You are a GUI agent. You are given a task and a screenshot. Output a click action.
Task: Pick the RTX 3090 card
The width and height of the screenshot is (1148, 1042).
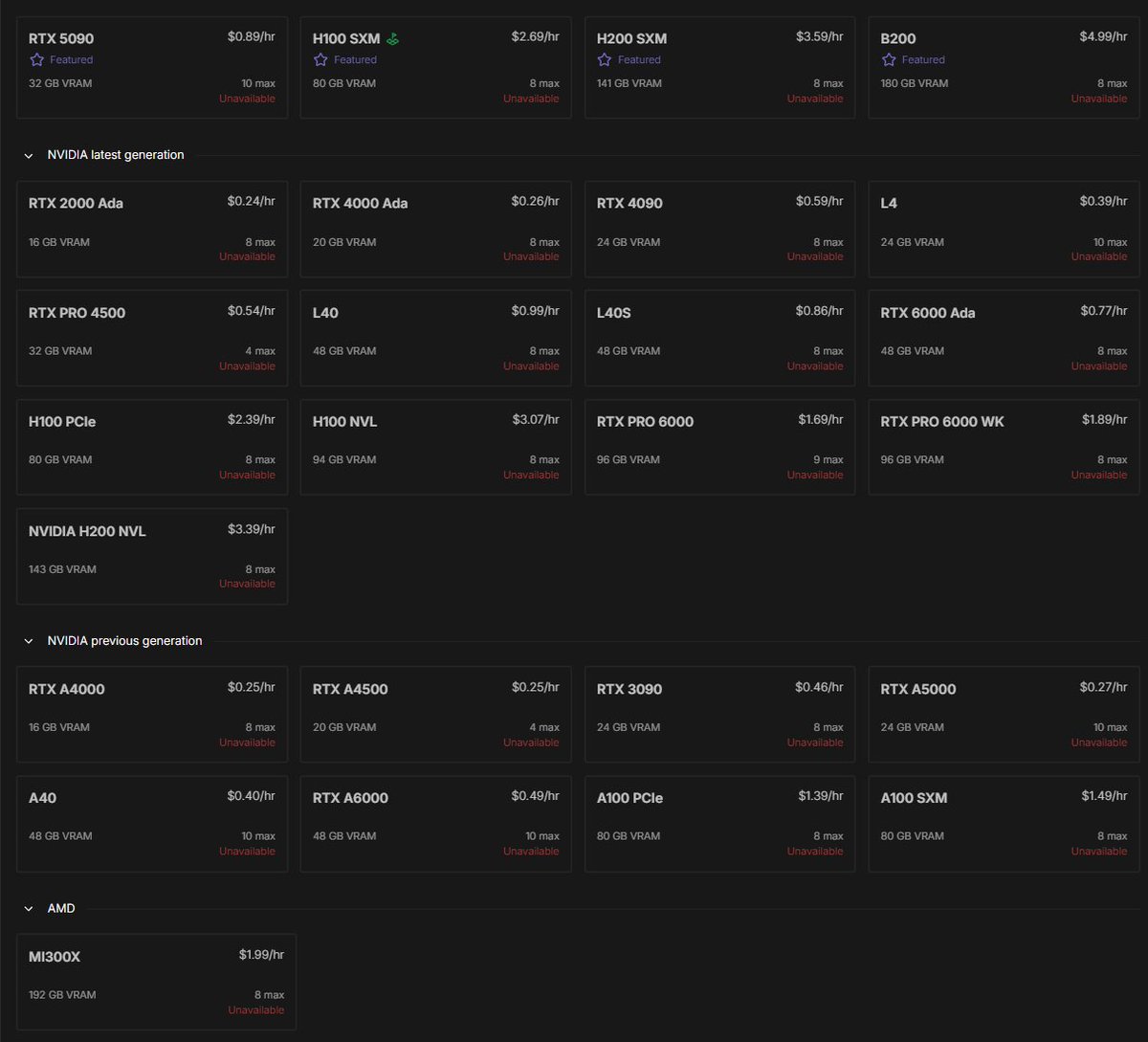pos(720,715)
